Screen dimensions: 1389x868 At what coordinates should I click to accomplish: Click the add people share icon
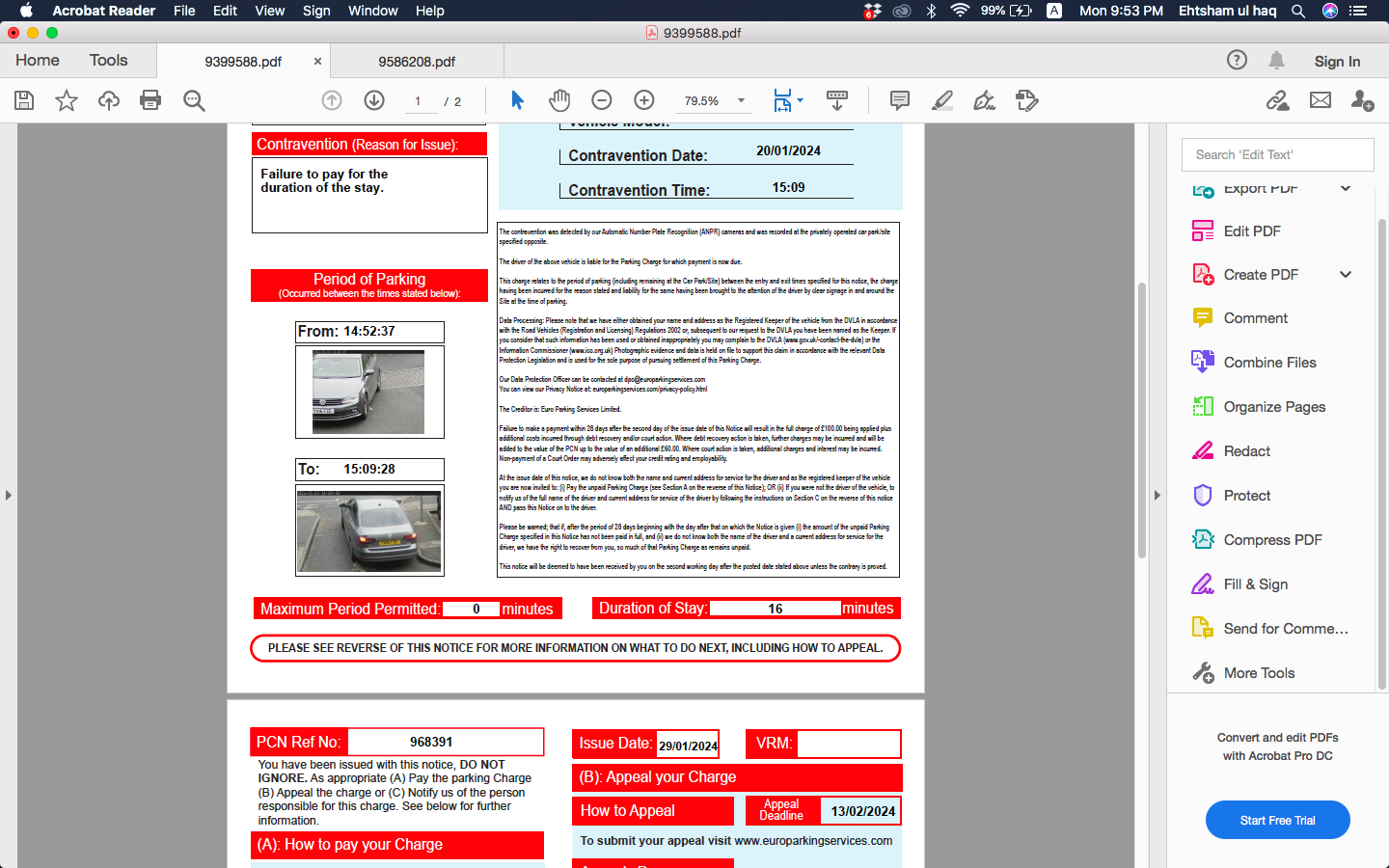[x=1363, y=100]
